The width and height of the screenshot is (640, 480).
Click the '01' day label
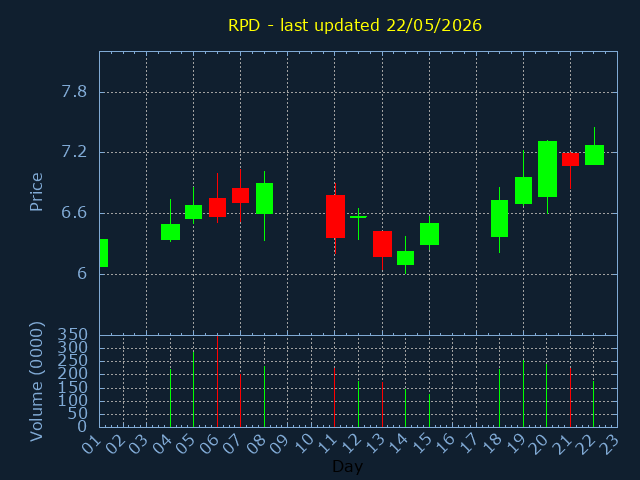click(x=91, y=444)
